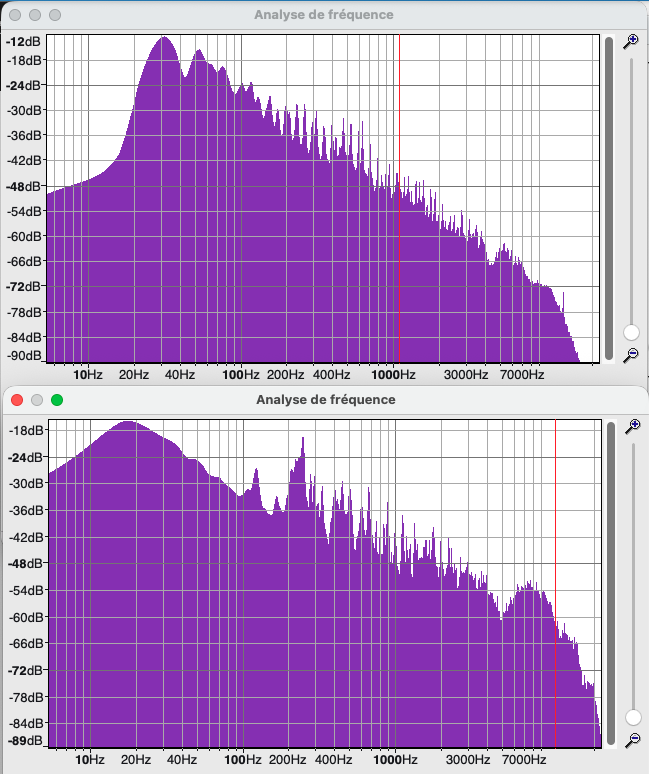Click zoom in magnifier in upper analysis window
The image size is (649, 774).
(x=631, y=42)
